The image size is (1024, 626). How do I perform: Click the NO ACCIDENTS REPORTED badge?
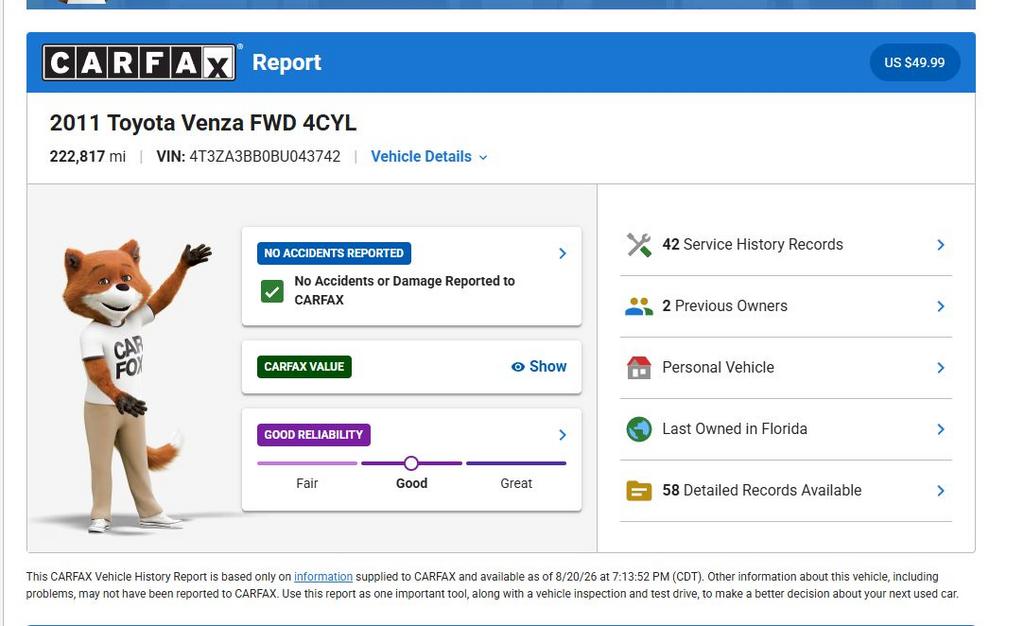334,253
